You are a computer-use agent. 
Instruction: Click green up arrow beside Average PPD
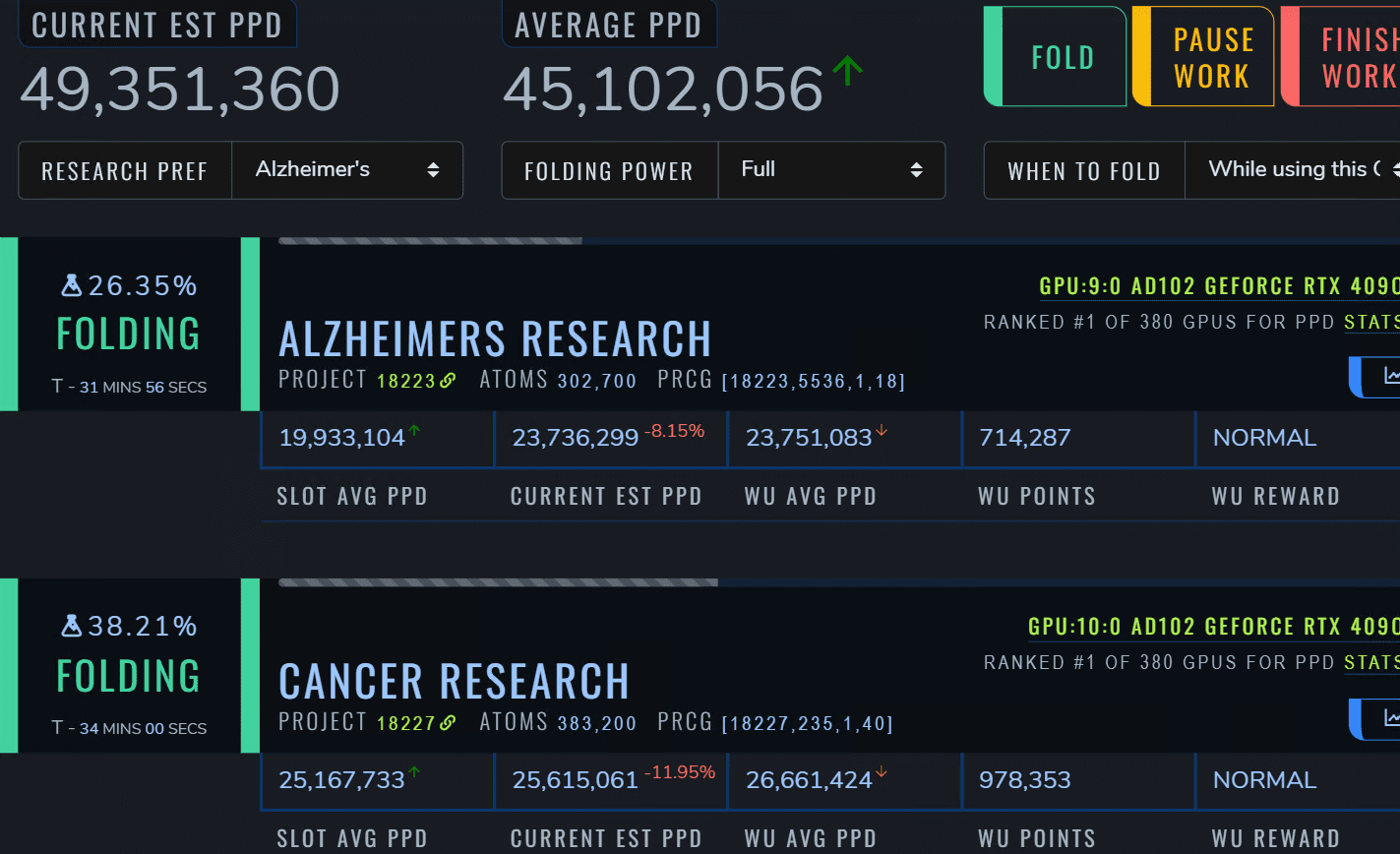point(847,71)
